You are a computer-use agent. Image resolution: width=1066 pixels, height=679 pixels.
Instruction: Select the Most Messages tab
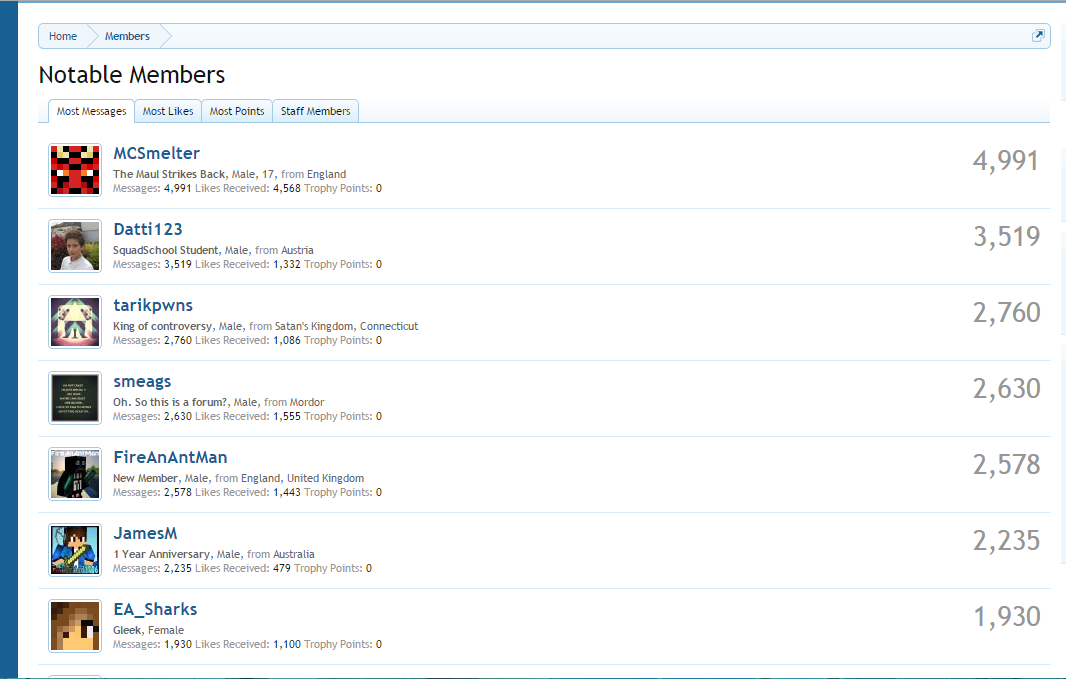[91, 111]
